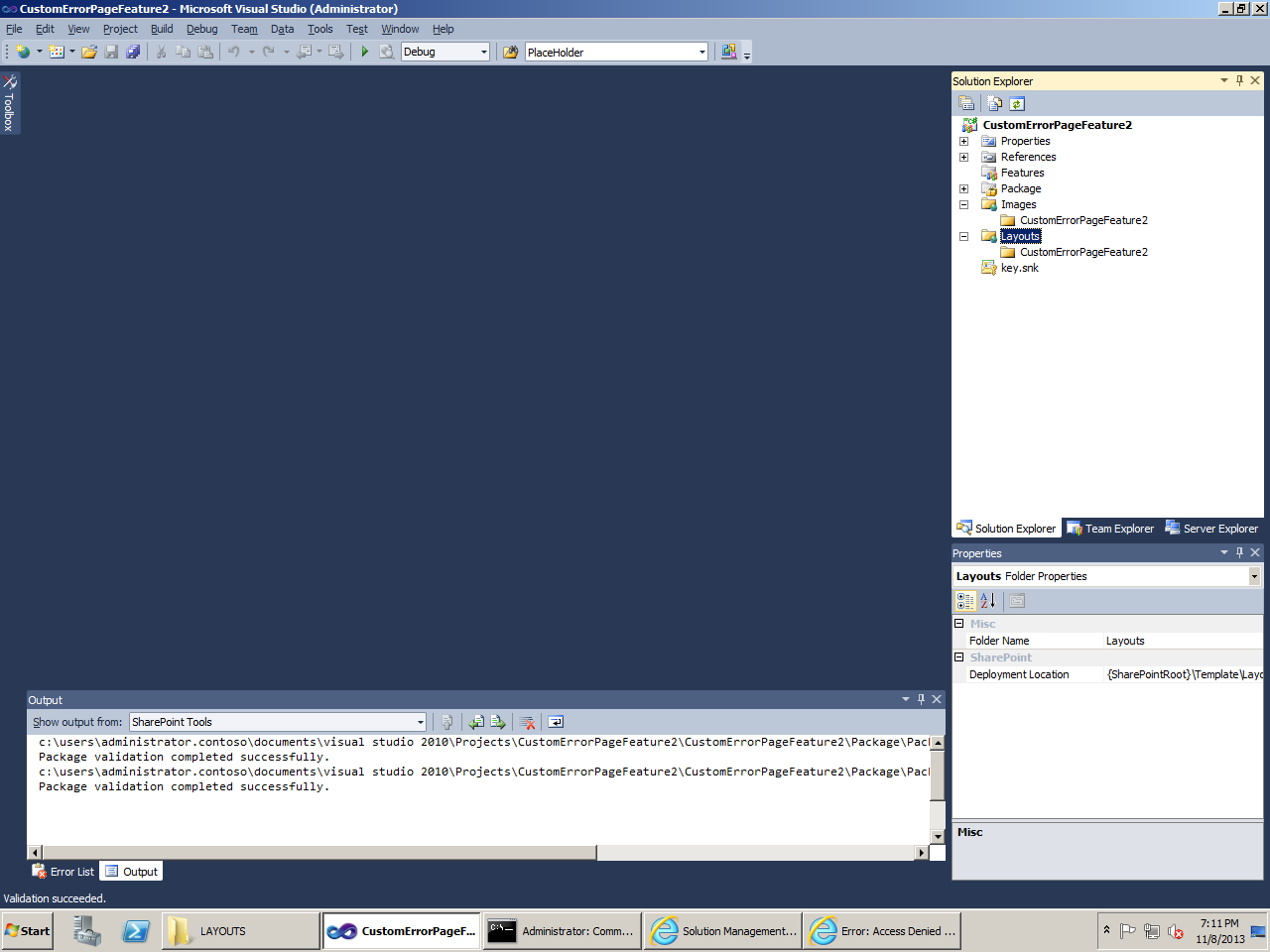Screen dimensions: 1270x952
Task: Open the File menu
Action: (x=14, y=29)
